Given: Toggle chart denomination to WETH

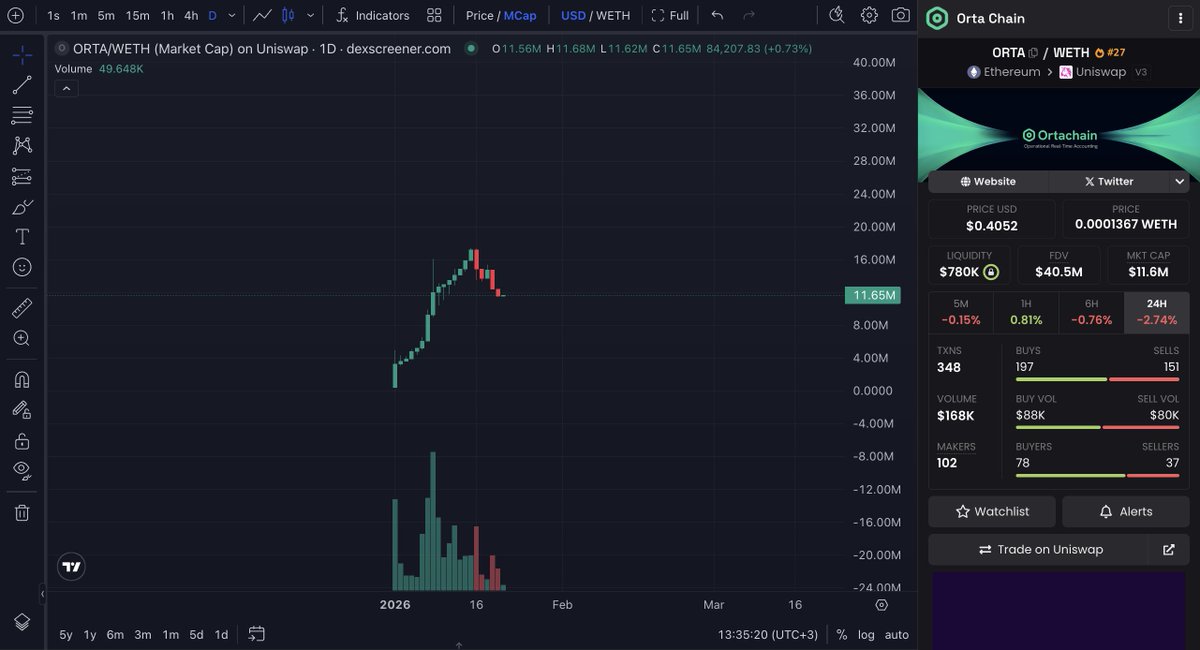Looking at the screenshot, I should (x=613, y=15).
